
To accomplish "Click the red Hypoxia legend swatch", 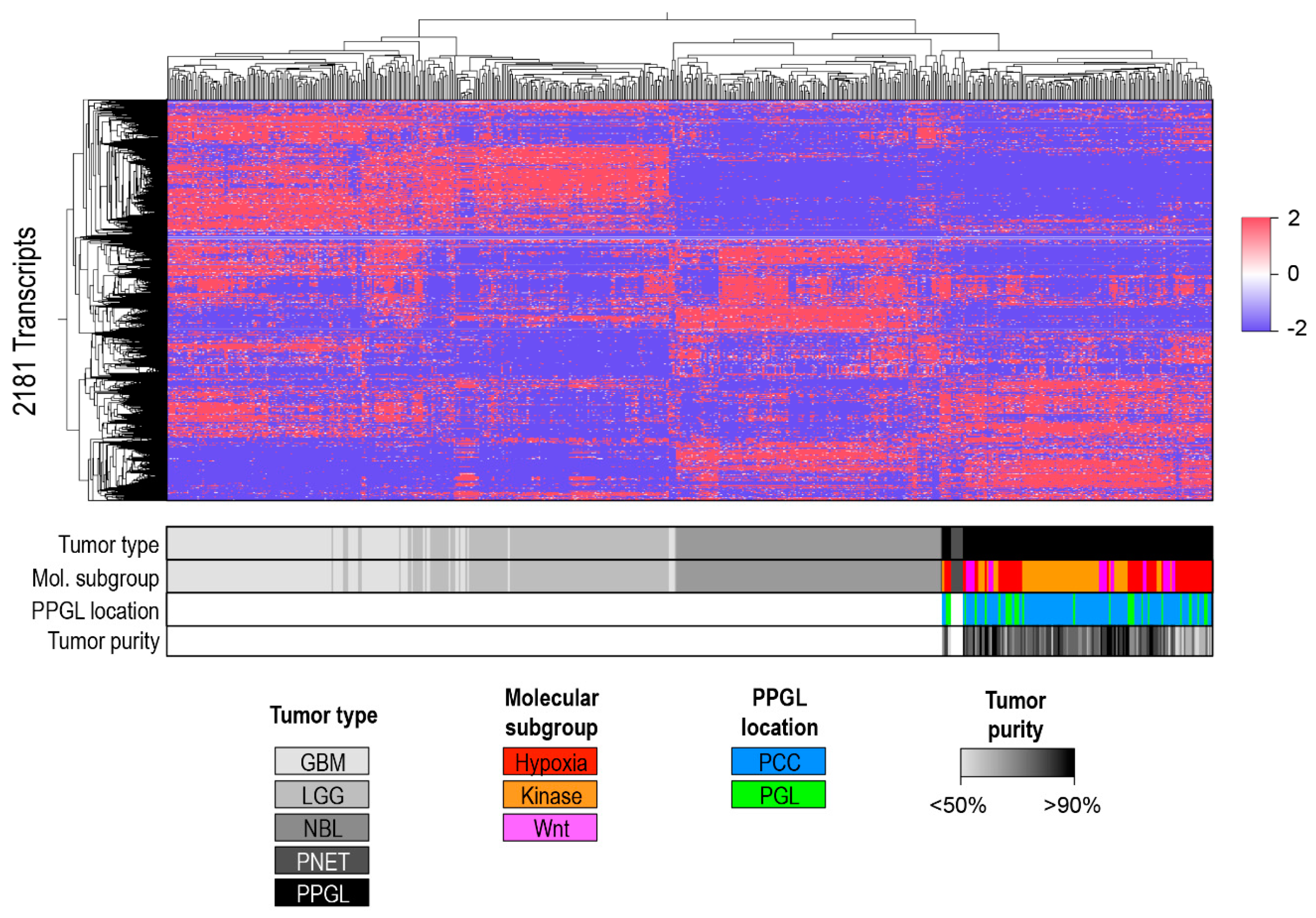I will click(550, 762).
